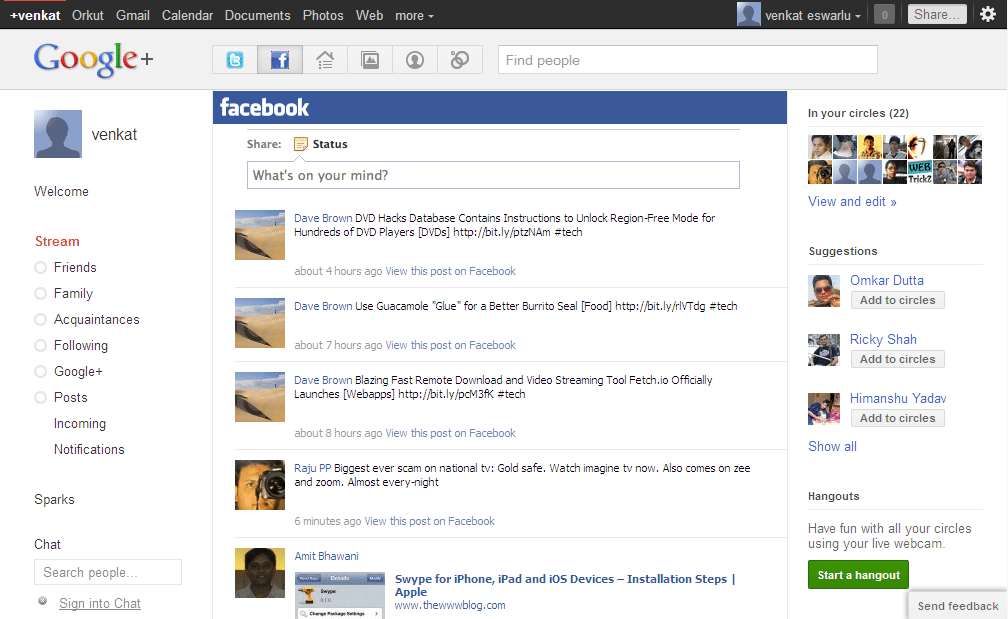Click the chat status icon beside Sign into Chat
Viewport: 1008px width, 619px height.
(x=42, y=601)
